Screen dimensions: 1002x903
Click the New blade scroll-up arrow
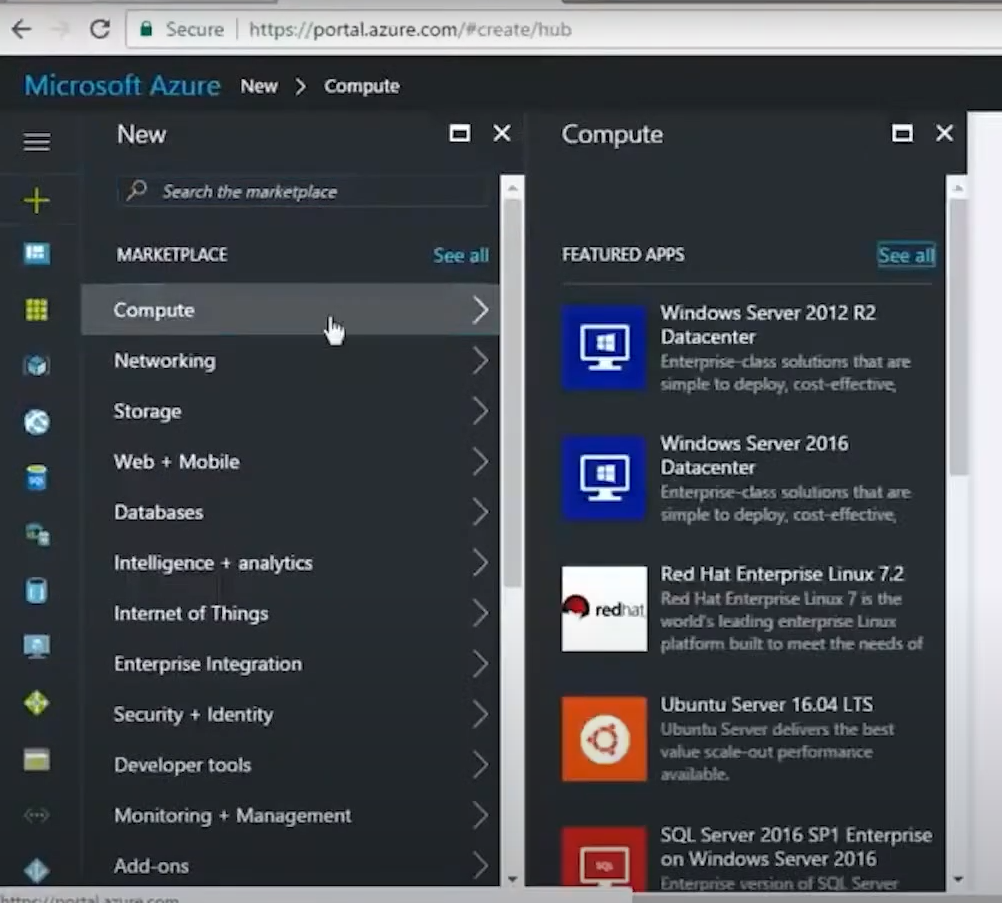click(512, 188)
